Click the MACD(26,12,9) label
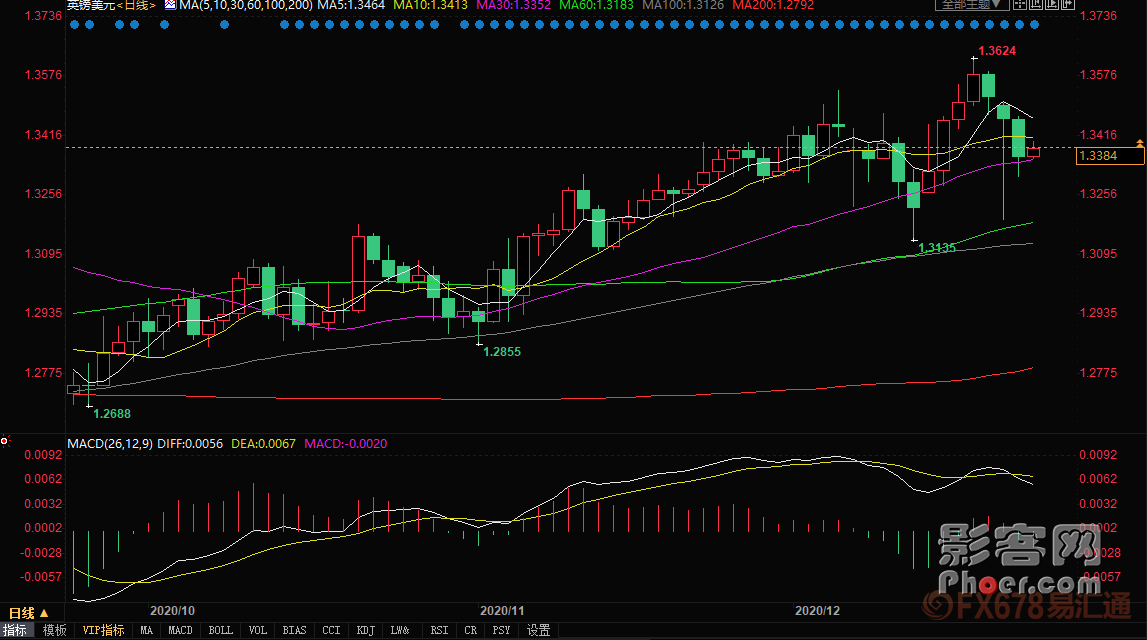Screen dimensions: 1147x640 [110, 444]
